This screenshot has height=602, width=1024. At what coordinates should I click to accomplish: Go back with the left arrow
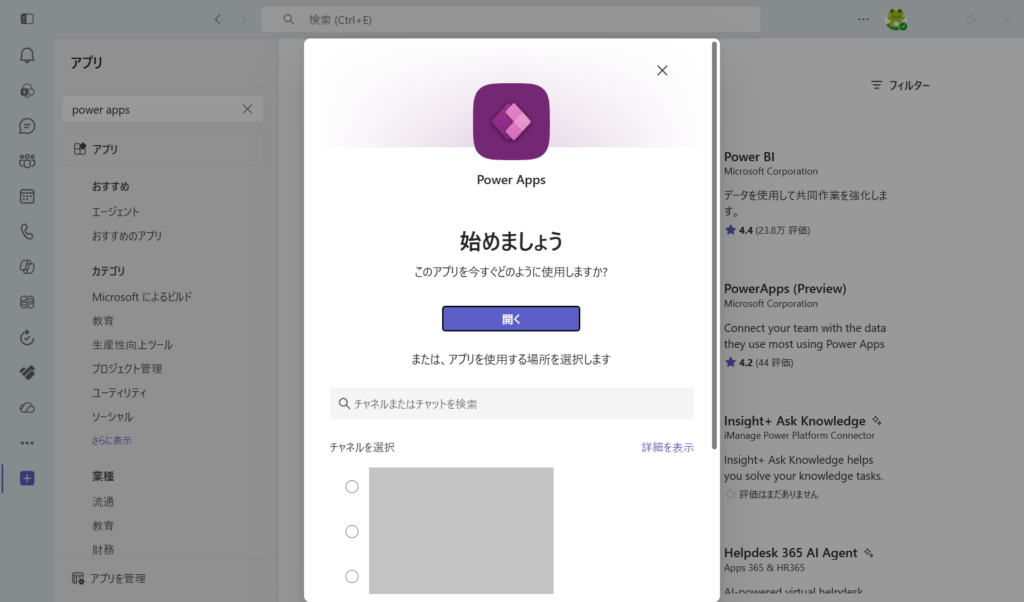click(x=217, y=20)
